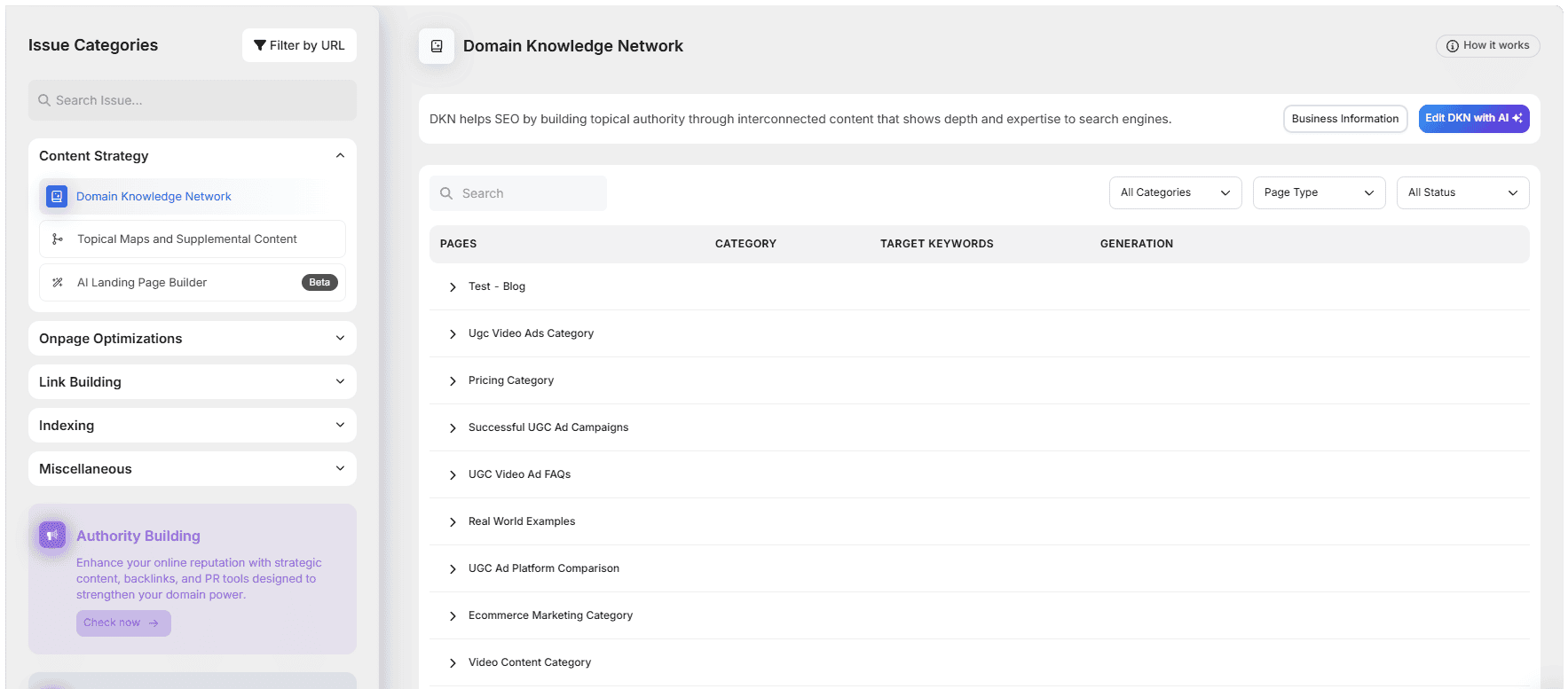Open the AI Landing Page Builder item

142,283
